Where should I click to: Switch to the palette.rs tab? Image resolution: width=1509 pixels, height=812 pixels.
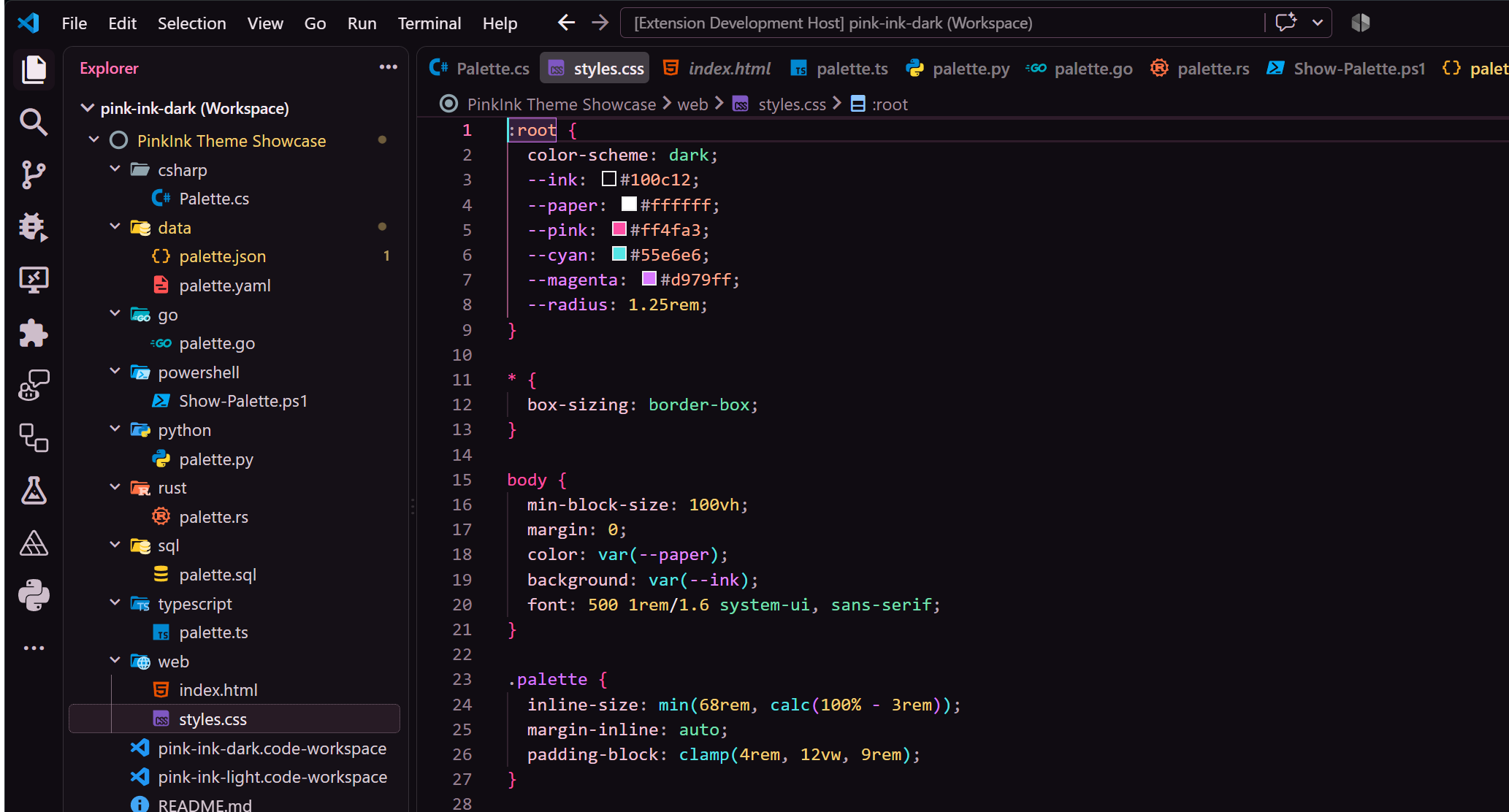[x=1200, y=69]
